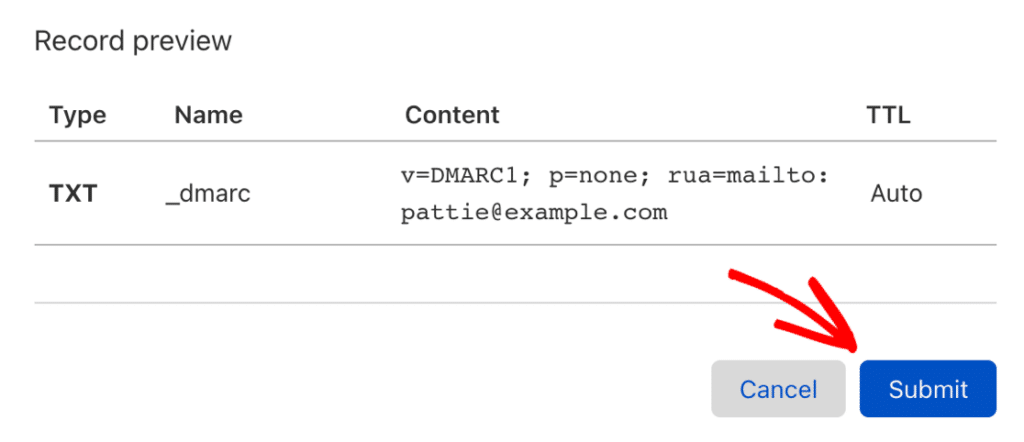
Task: Click the word preview in the heading
Action: click(x=182, y=42)
